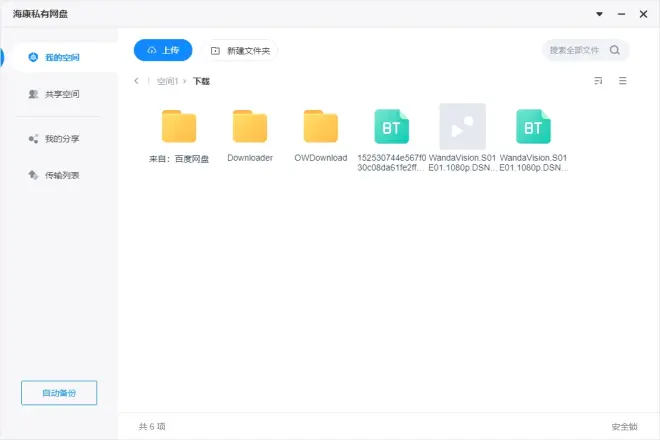The image size is (660, 440).
Task: Open the Downloader folder
Action: tap(250, 127)
